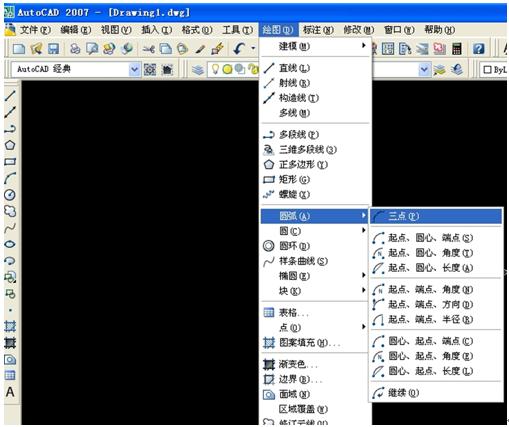509x427 pixels.
Task: Expand the 点(O) submenu
Action: point(314,328)
